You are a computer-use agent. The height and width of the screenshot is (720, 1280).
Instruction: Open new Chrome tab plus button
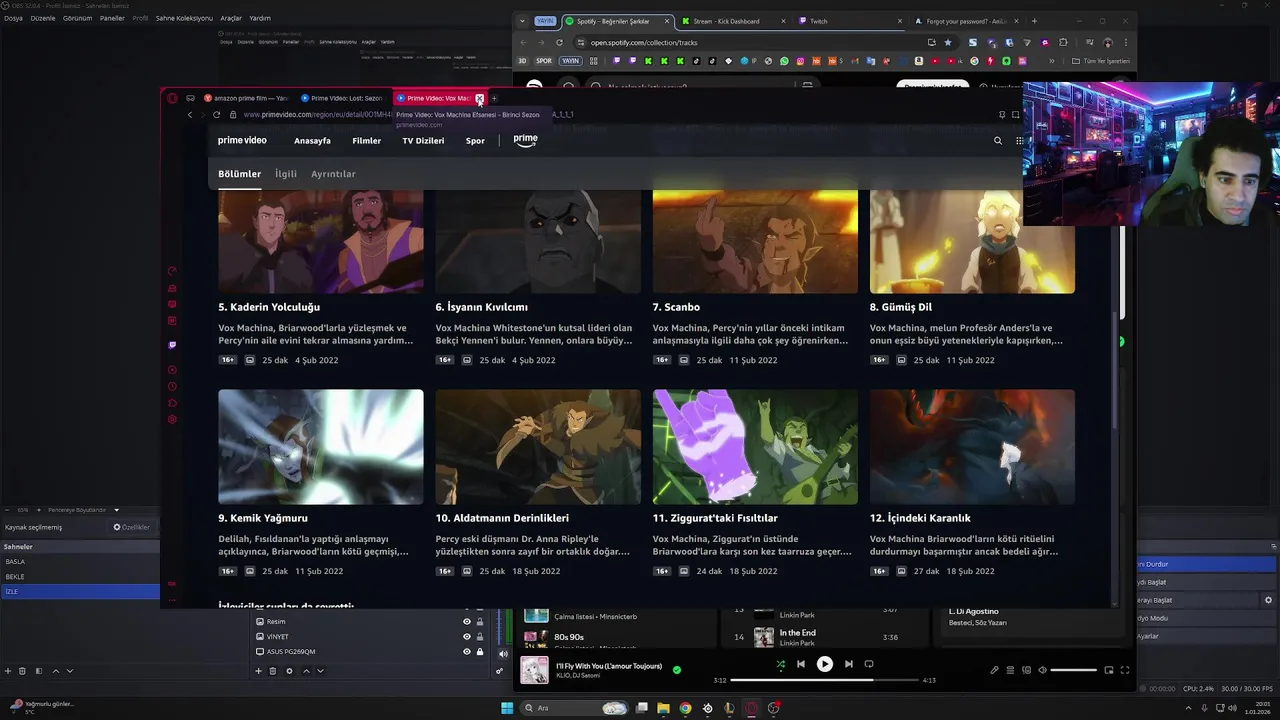point(1034,21)
